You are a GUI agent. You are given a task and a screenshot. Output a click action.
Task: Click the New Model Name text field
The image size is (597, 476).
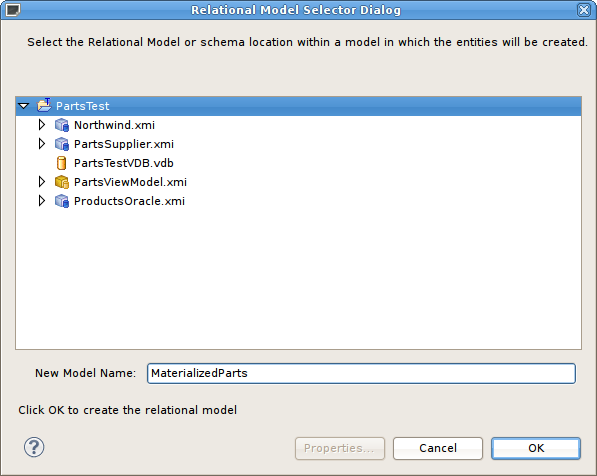(361, 373)
